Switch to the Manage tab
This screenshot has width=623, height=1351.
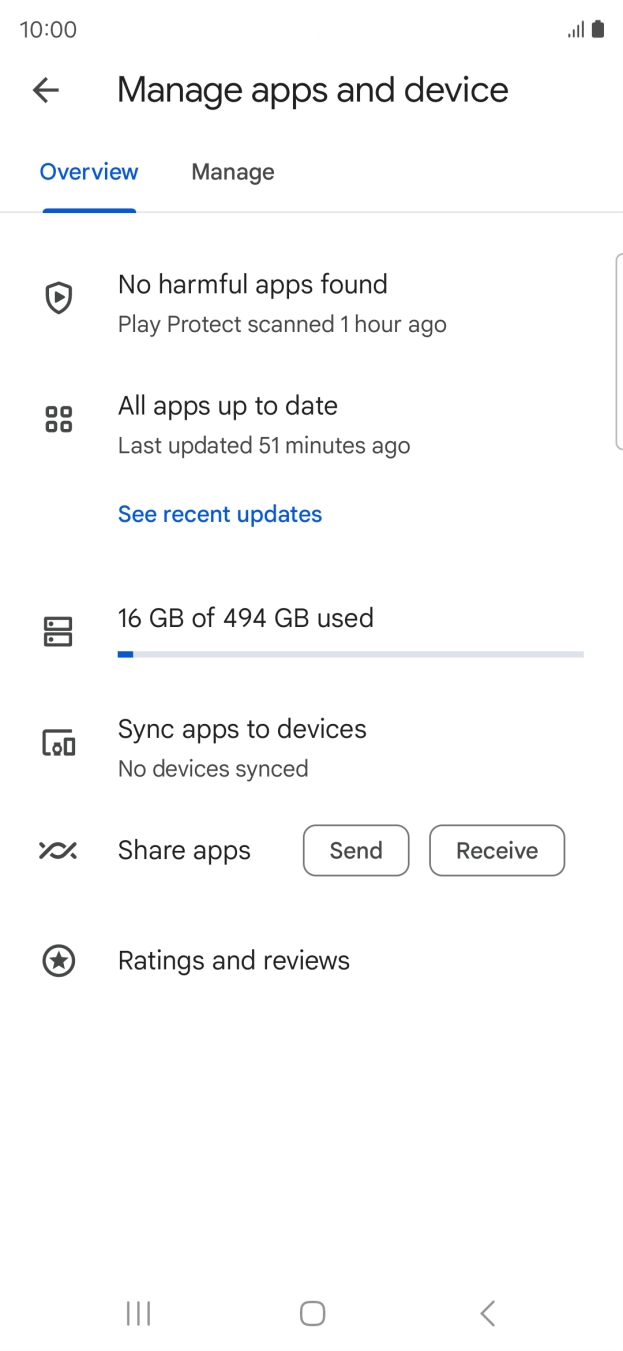coord(233,172)
